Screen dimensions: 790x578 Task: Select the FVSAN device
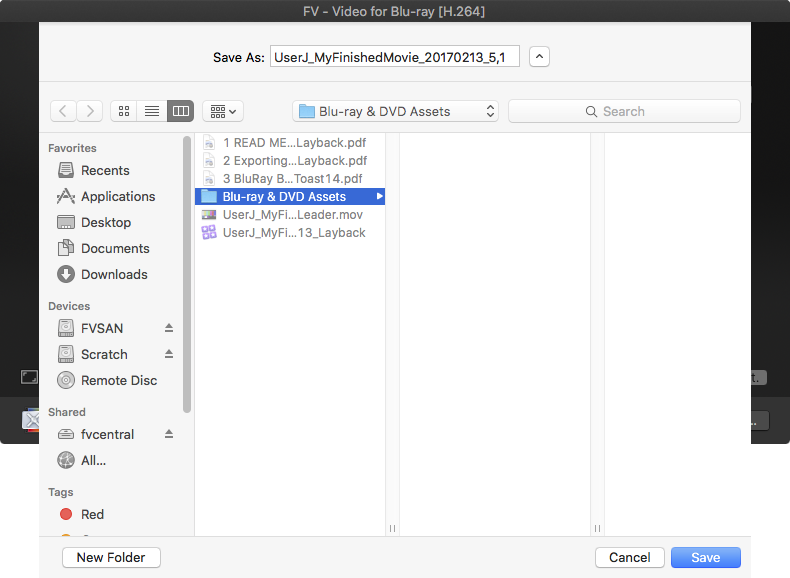pyautogui.click(x=102, y=329)
